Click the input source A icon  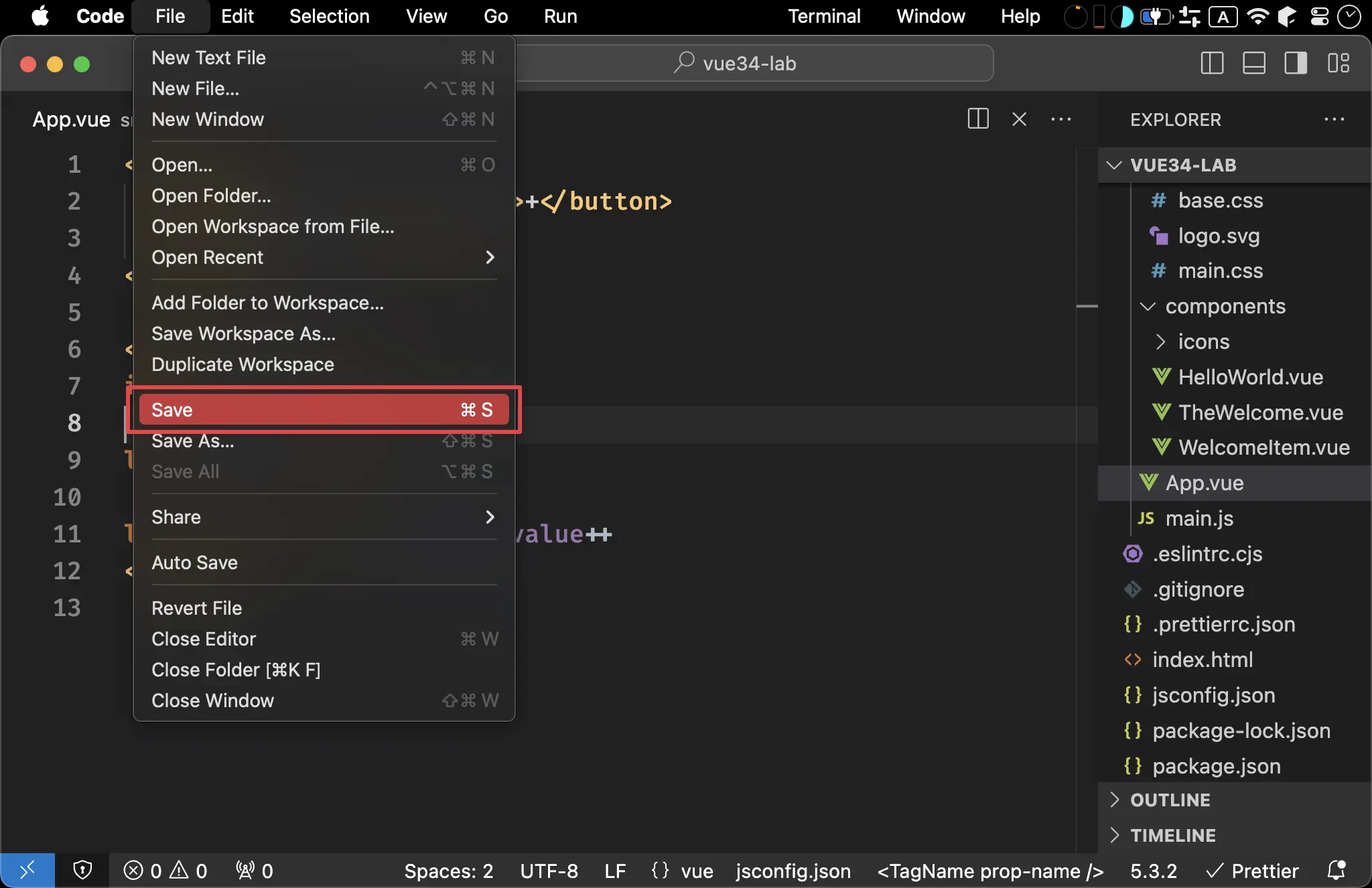click(1223, 16)
